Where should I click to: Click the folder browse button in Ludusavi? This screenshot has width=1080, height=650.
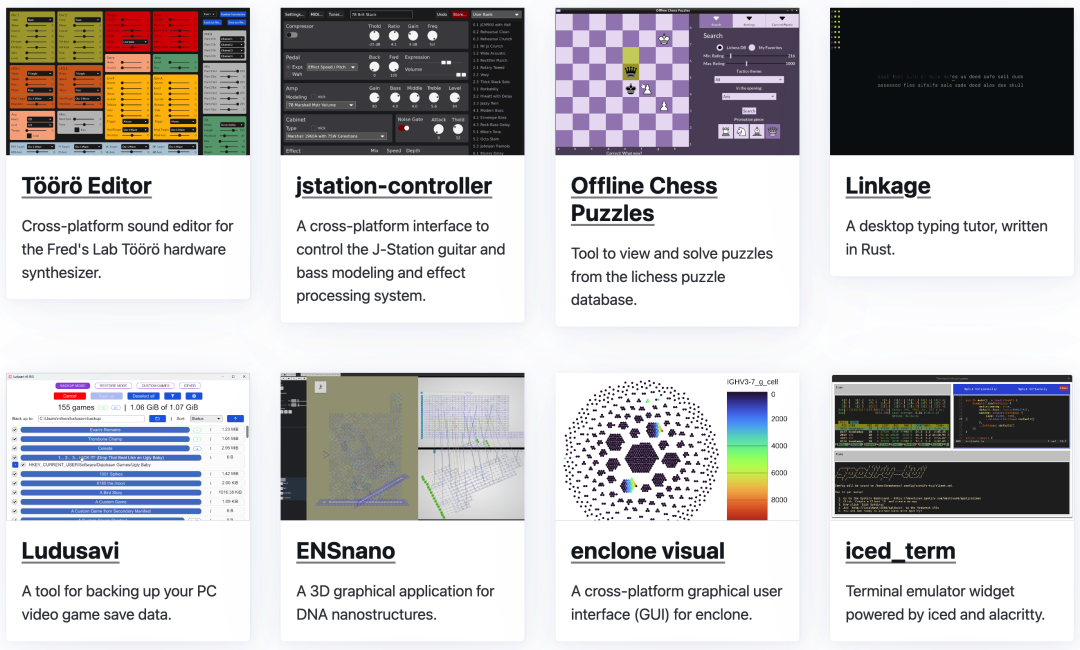pyautogui.click(x=158, y=419)
